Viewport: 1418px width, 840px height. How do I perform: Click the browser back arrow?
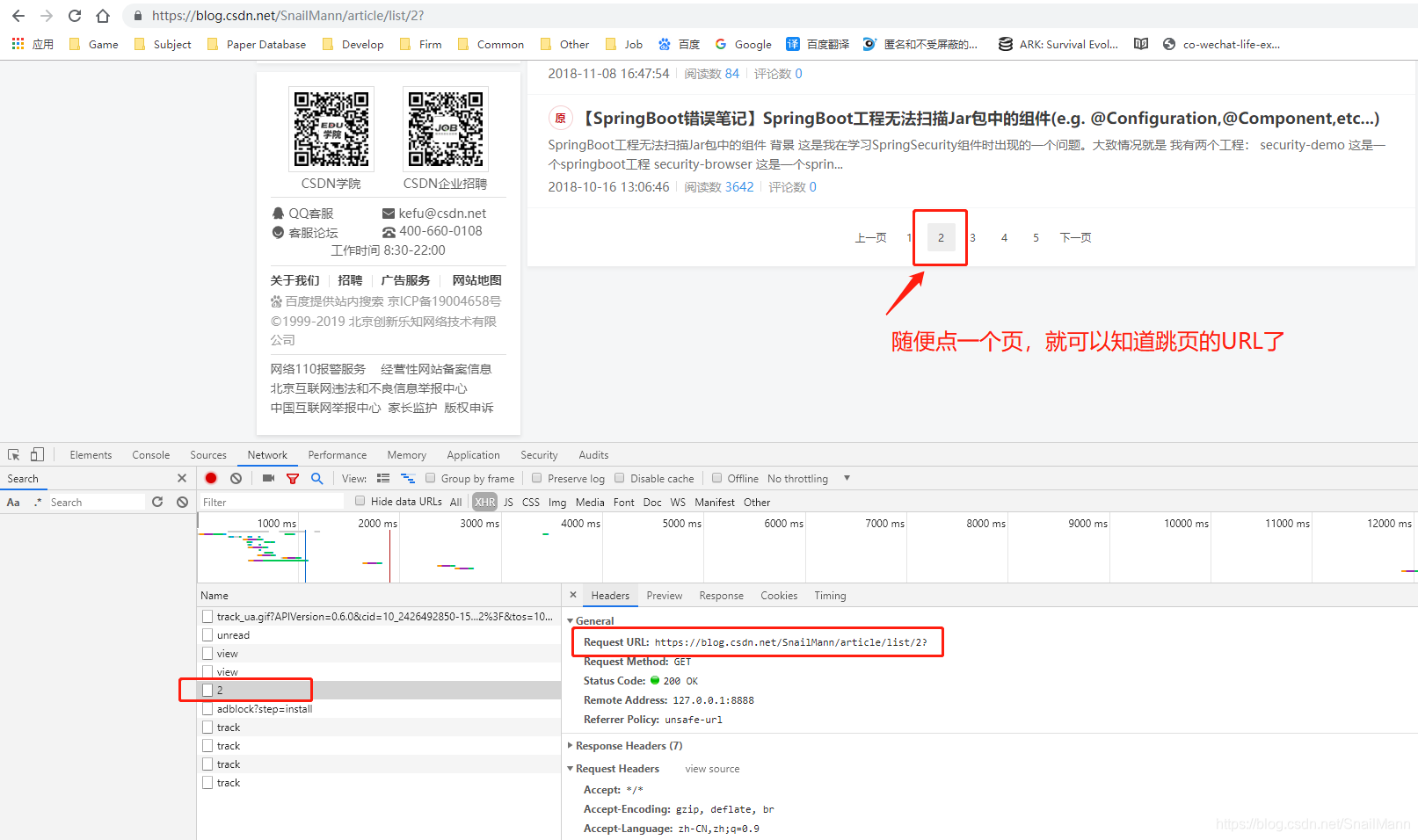[x=18, y=16]
